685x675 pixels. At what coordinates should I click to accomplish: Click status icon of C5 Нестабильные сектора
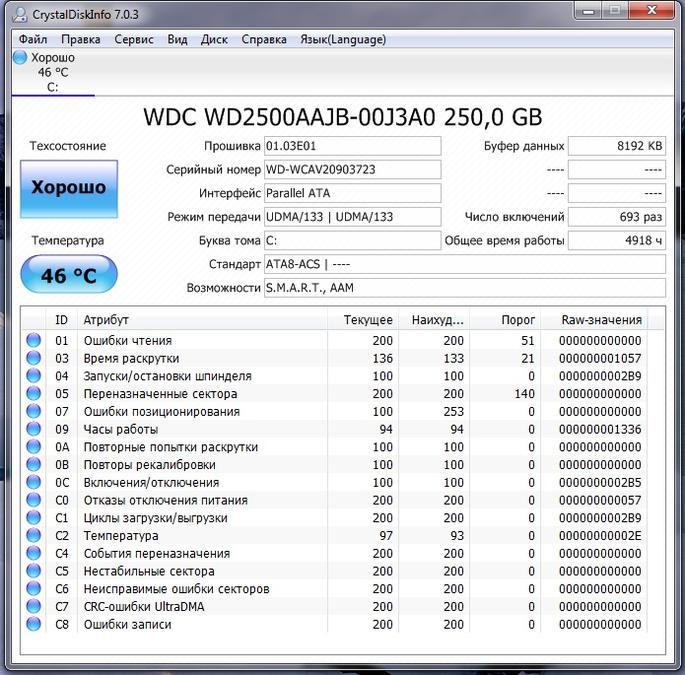click(34, 571)
